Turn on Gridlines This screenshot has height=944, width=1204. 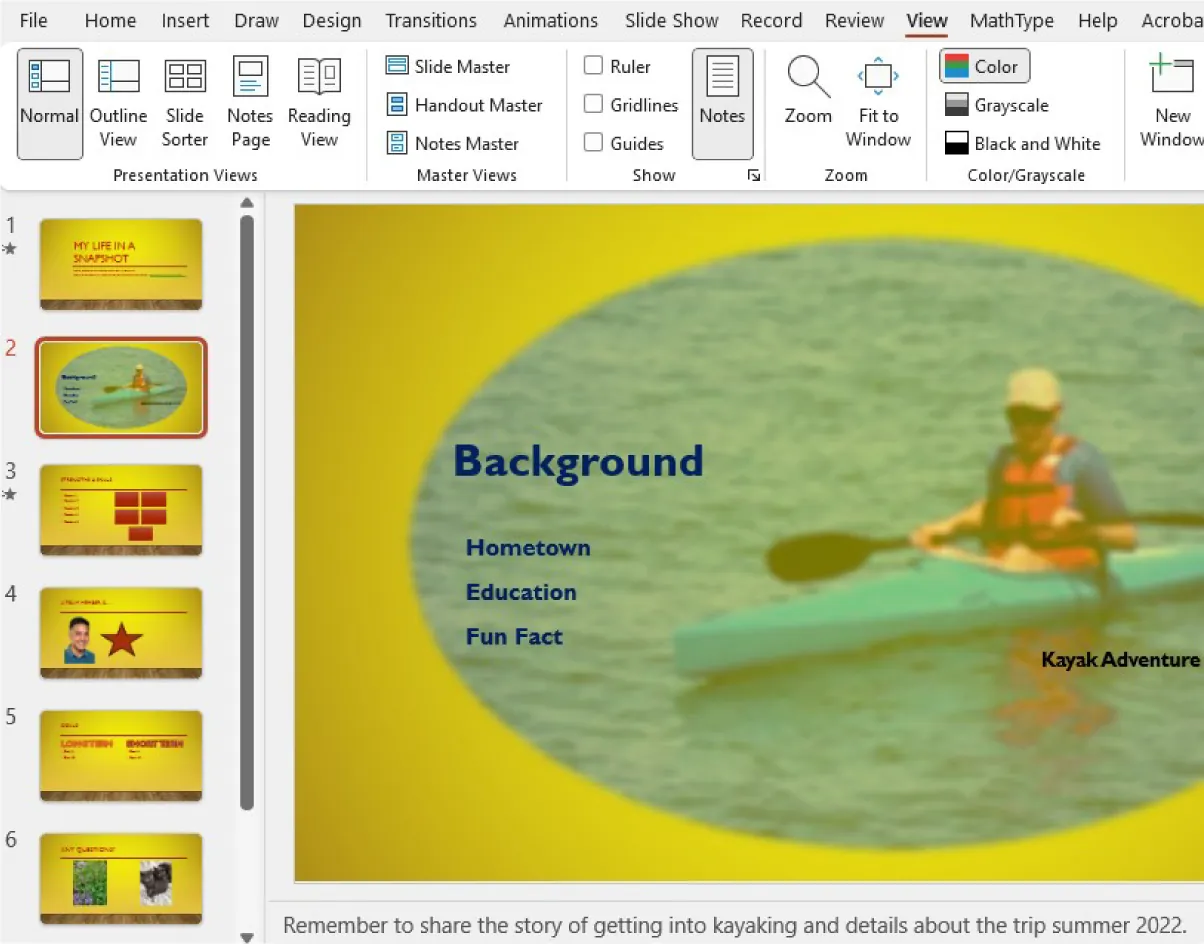click(x=594, y=105)
